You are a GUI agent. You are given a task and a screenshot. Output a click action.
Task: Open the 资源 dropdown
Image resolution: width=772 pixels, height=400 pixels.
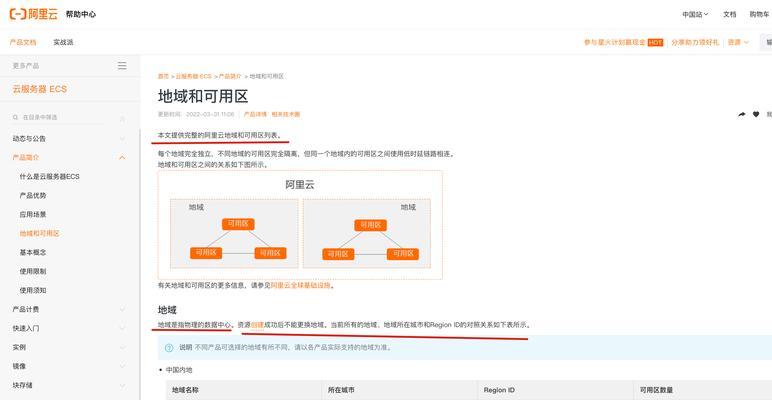(738, 42)
